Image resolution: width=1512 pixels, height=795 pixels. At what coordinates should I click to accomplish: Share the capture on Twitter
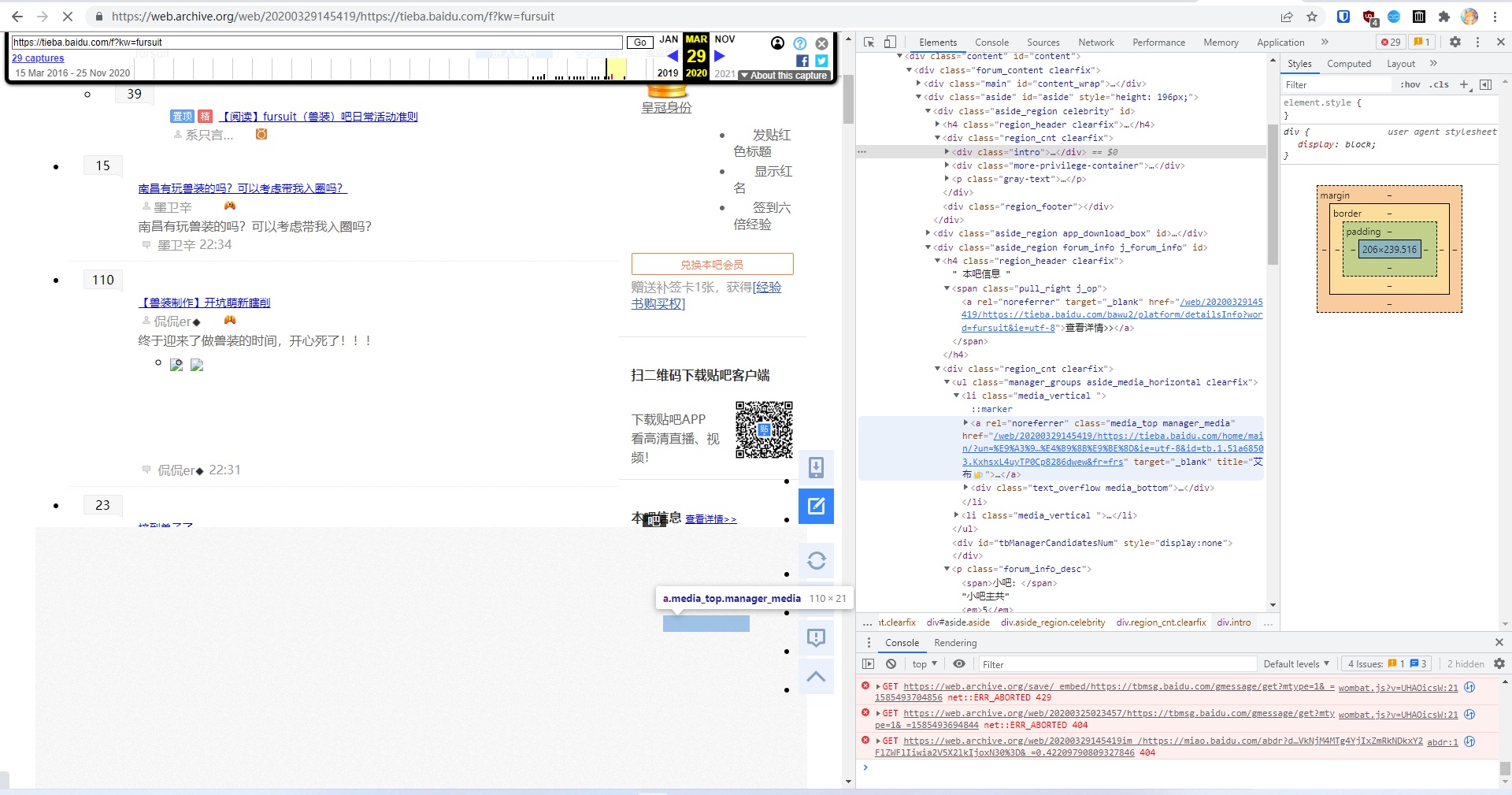pyautogui.click(x=821, y=61)
